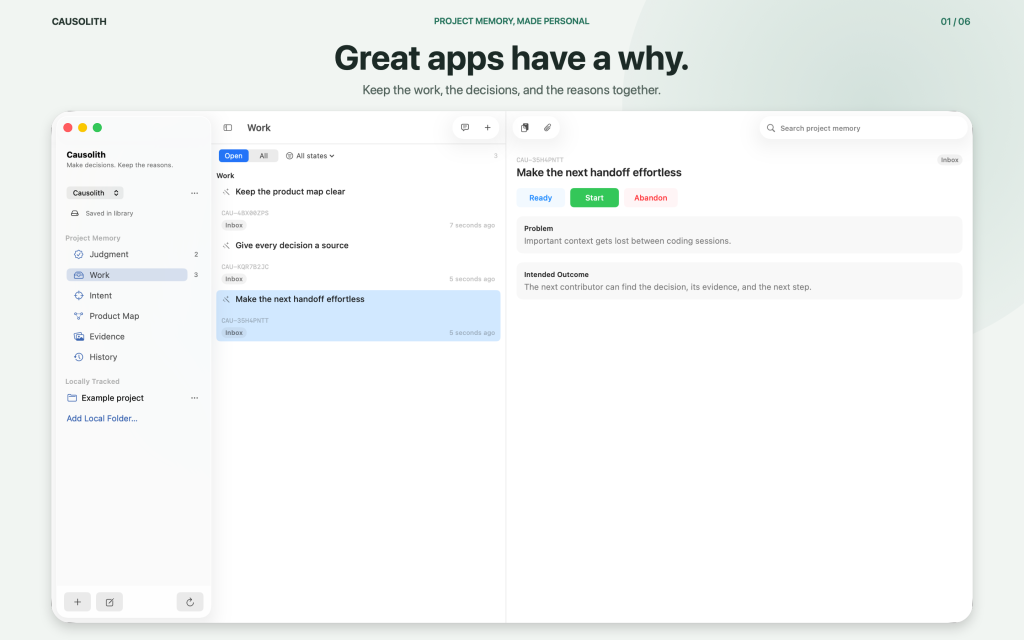Toggle the sidebar panel icon beside Work

tap(227, 127)
